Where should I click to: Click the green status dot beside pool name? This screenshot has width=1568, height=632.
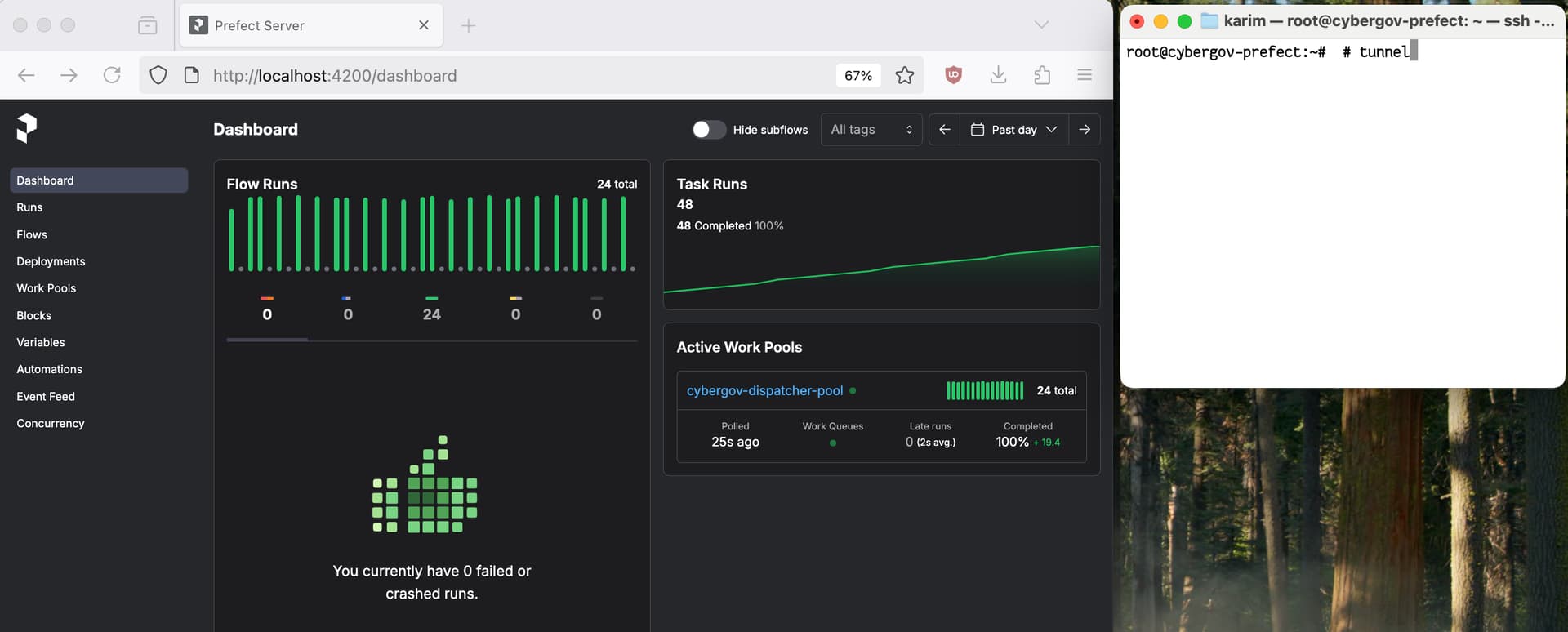point(853,390)
